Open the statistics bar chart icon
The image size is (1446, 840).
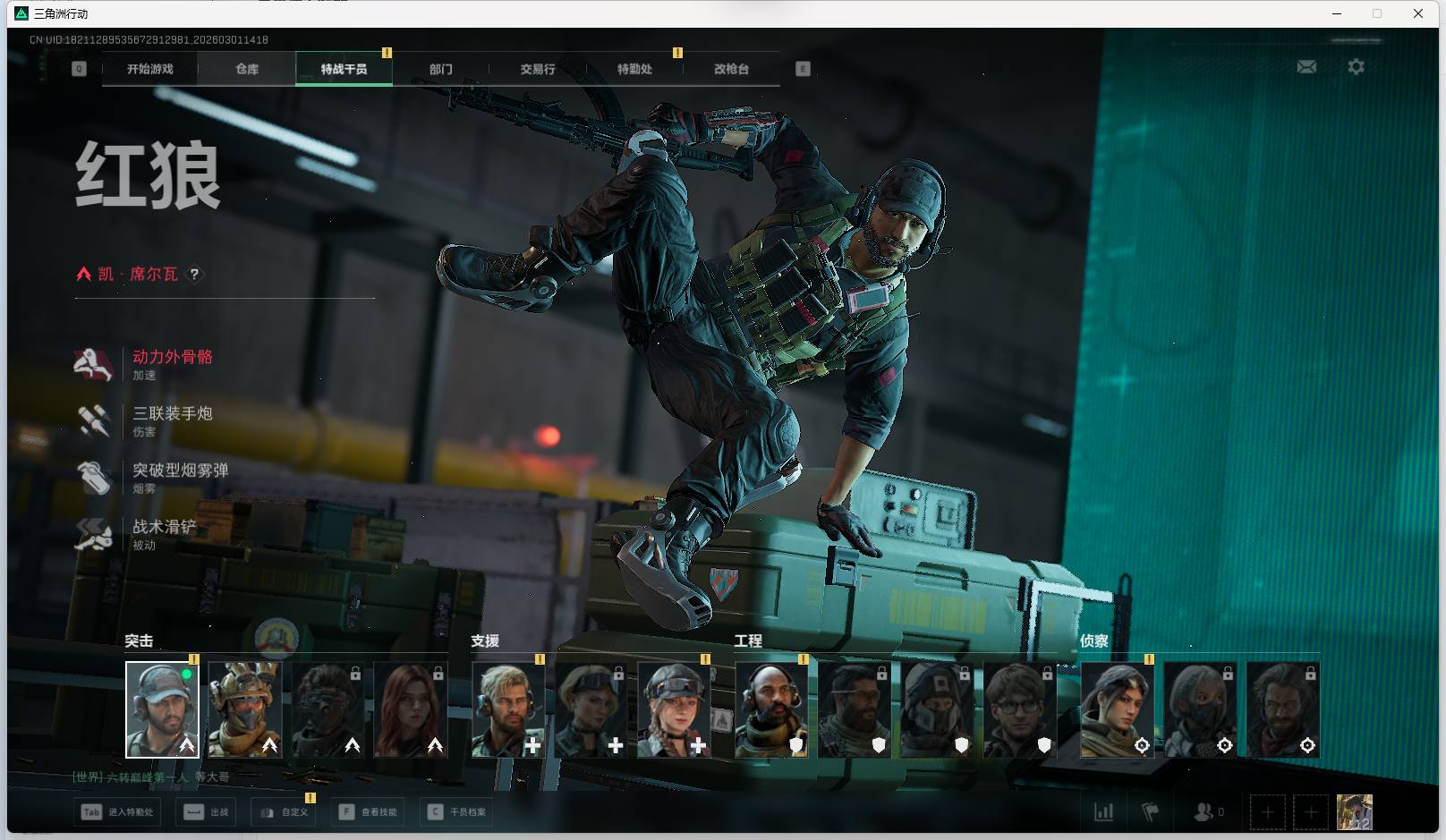[x=1104, y=811]
